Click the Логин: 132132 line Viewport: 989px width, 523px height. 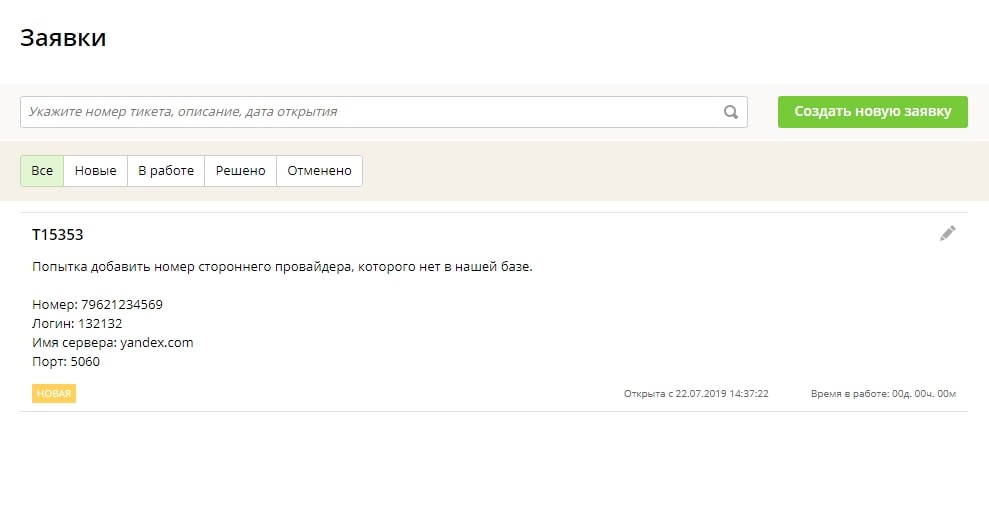click(77, 324)
